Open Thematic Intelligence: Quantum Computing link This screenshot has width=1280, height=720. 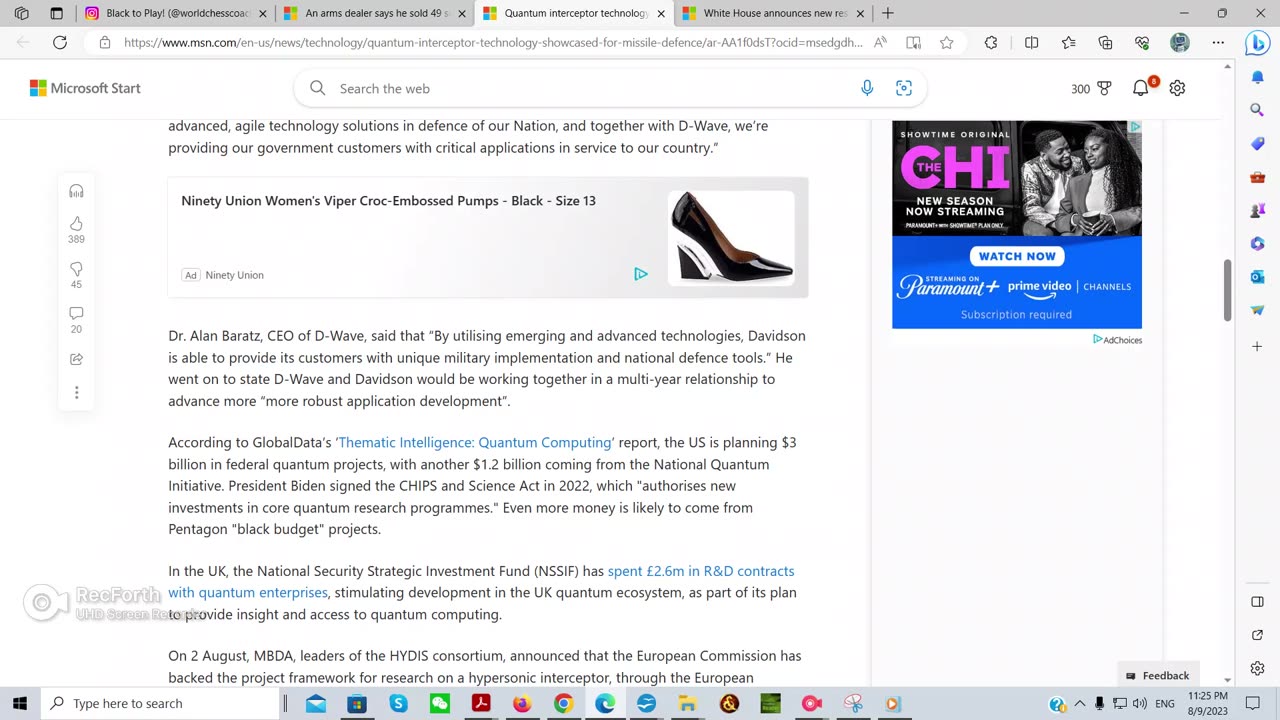pyautogui.click(x=474, y=442)
